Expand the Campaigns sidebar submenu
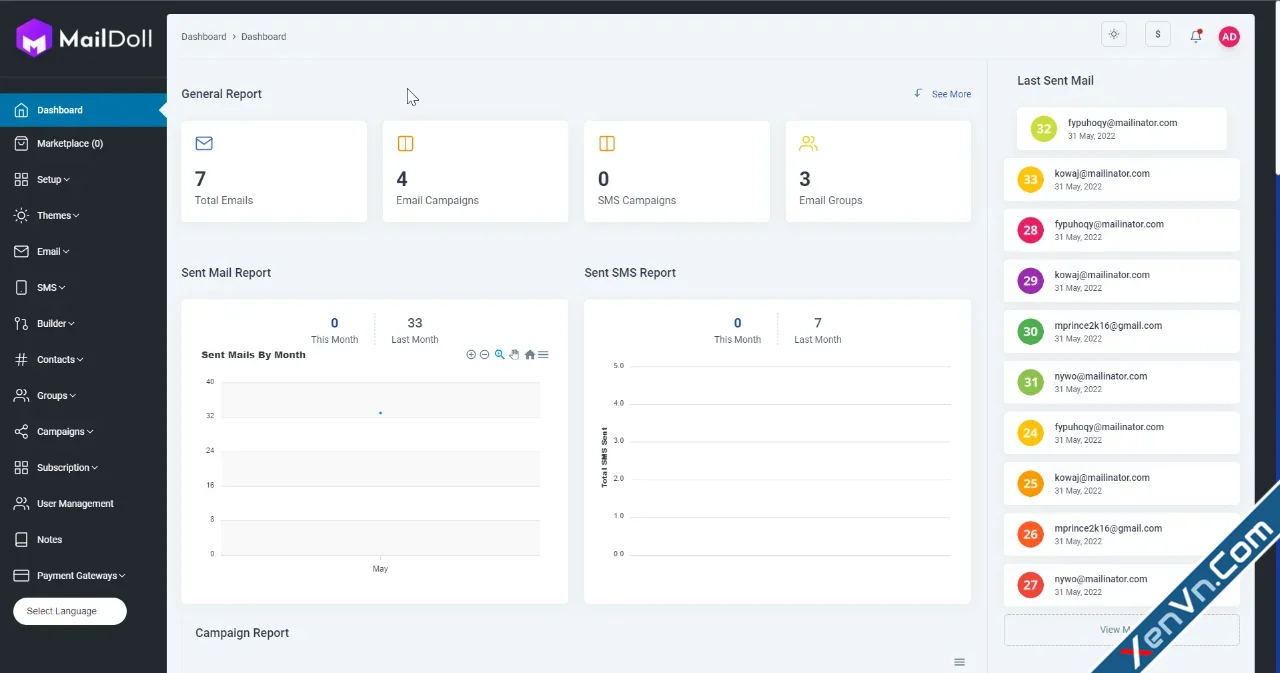Image resolution: width=1280 pixels, height=673 pixels. click(65, 432)
